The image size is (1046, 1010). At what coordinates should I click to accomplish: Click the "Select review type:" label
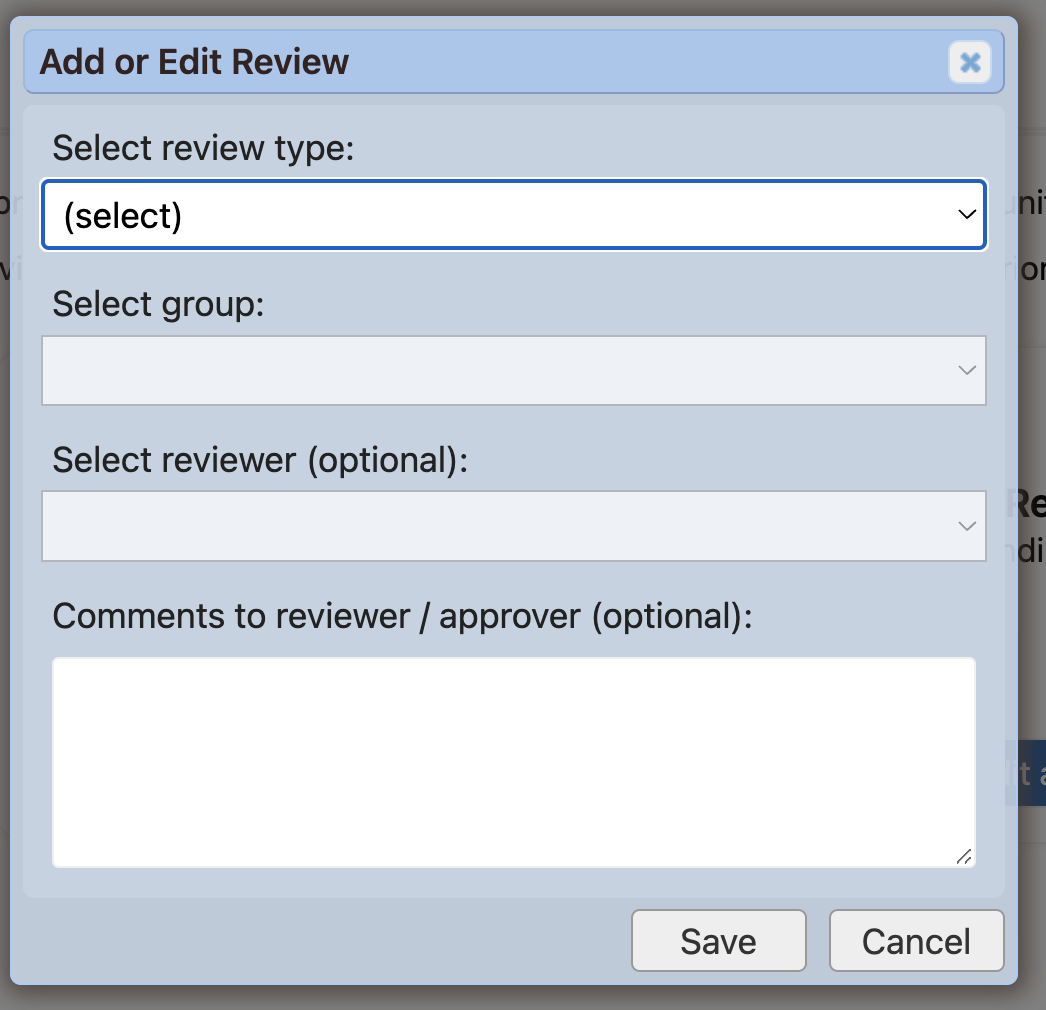[x=203, y=148]
